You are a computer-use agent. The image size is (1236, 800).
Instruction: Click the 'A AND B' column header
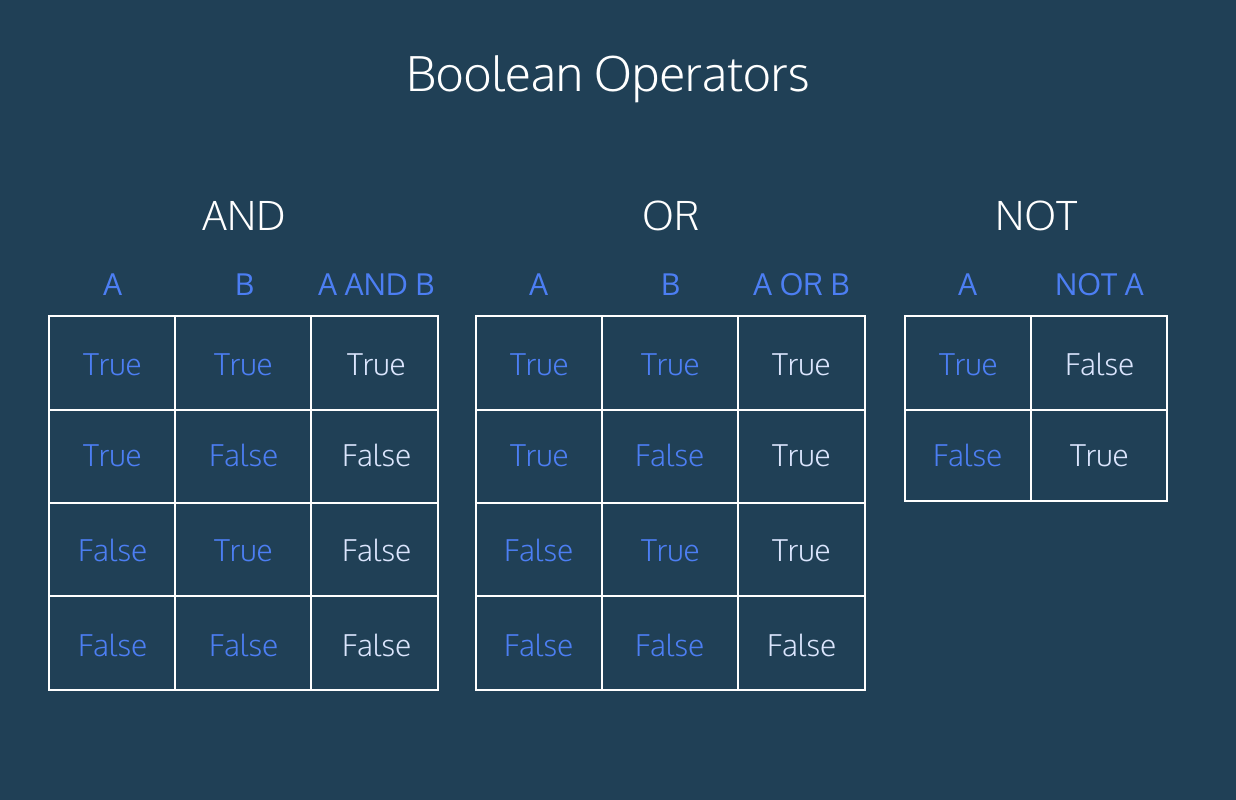click(x=376, y=285)
